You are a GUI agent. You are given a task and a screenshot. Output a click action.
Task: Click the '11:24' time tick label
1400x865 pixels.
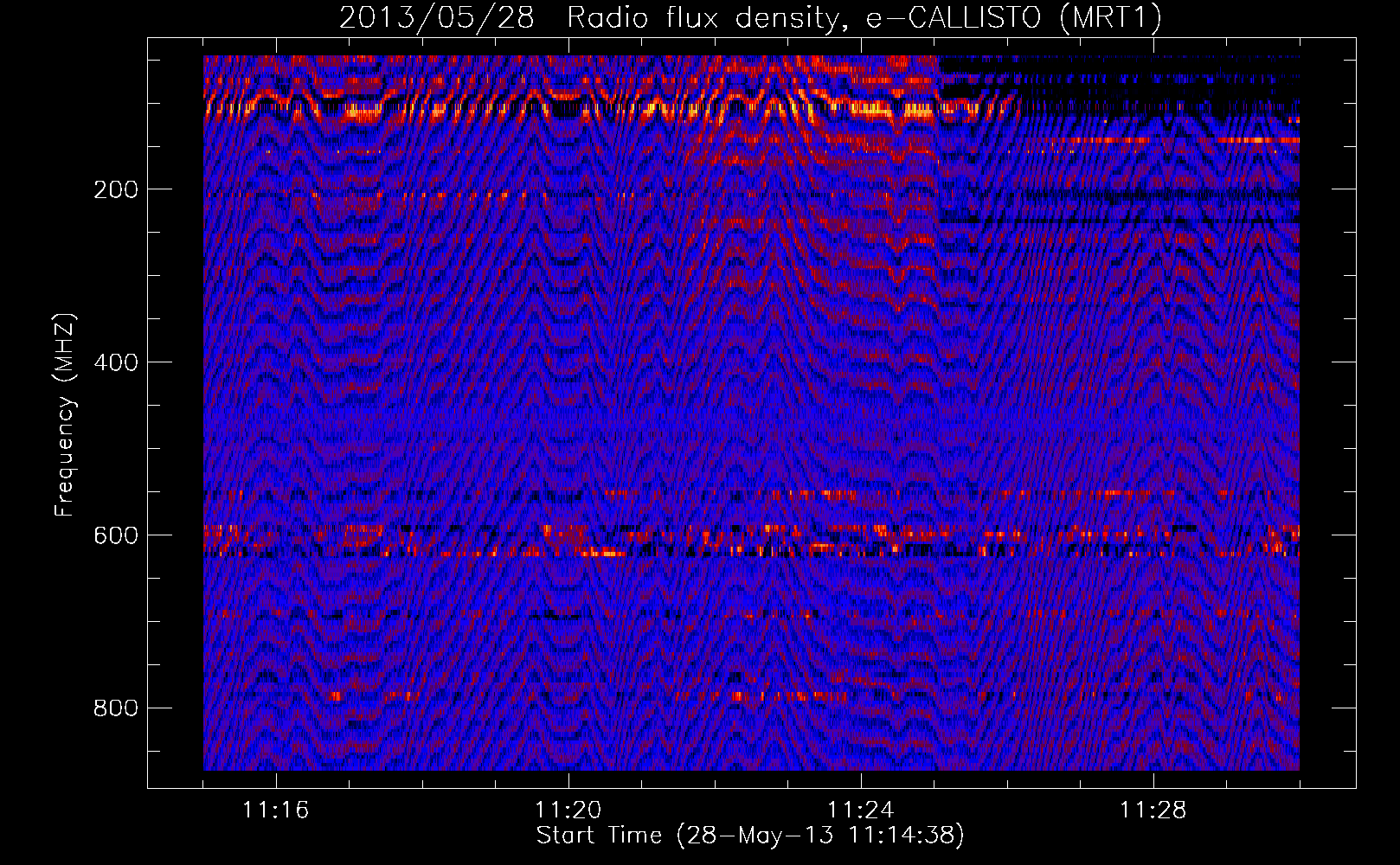(x=860, y=811)
